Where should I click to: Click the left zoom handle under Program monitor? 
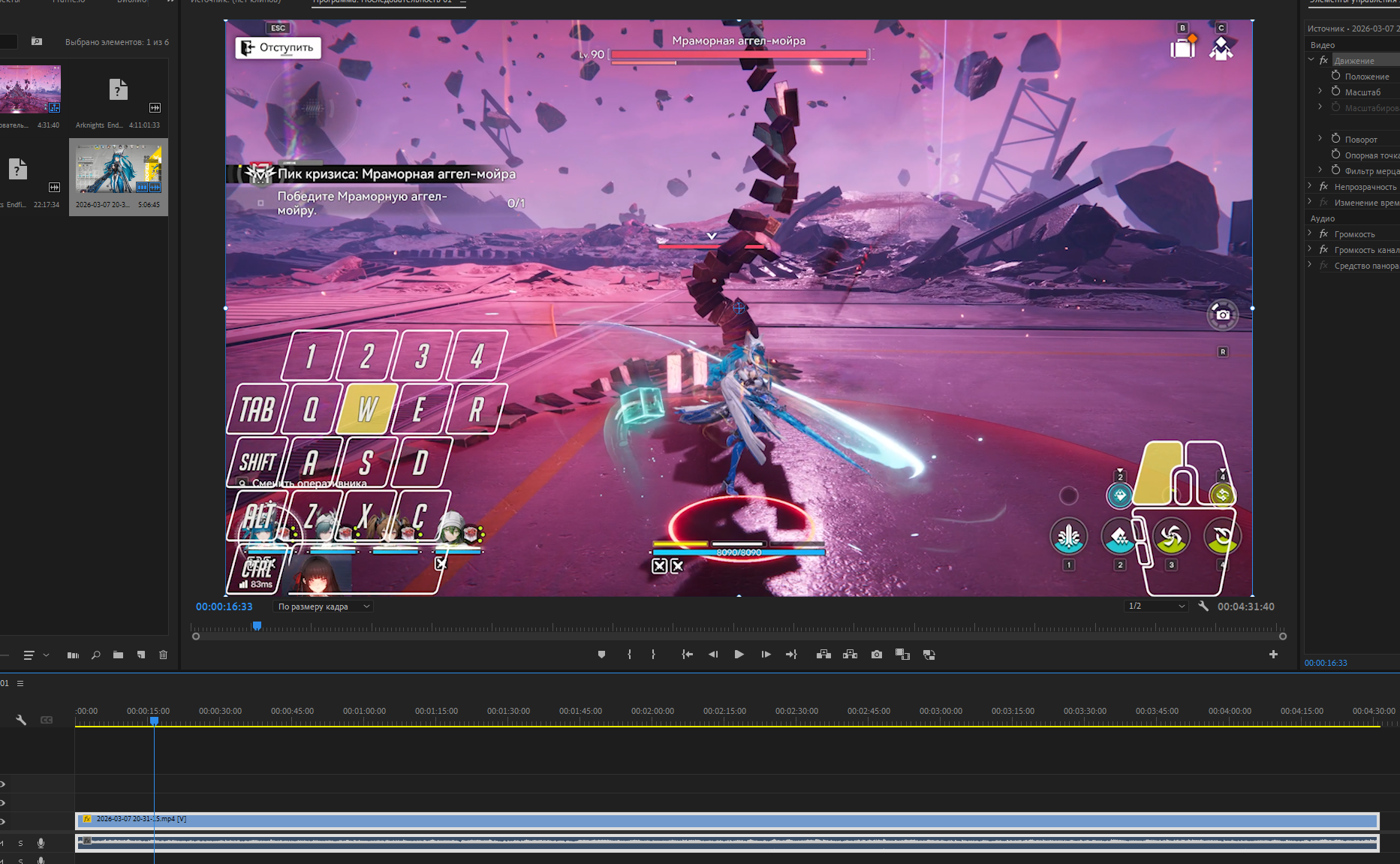196,637
